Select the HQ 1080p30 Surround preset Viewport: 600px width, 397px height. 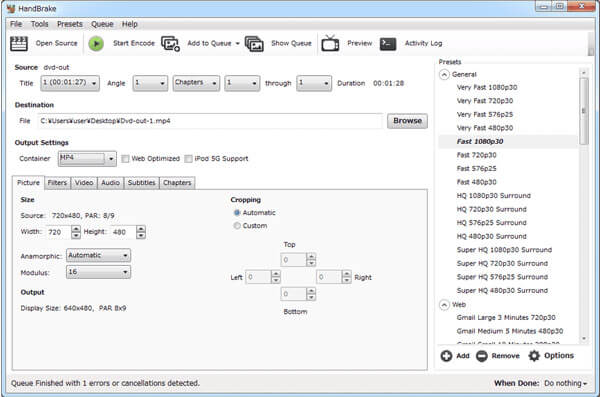pos(494,196)
